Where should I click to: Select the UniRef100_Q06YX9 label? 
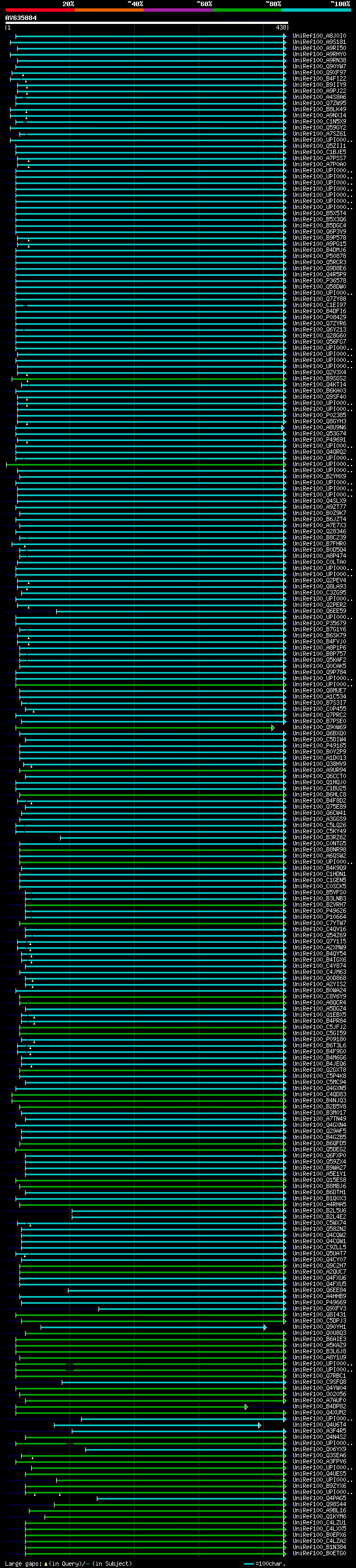tap(319, 1449)
